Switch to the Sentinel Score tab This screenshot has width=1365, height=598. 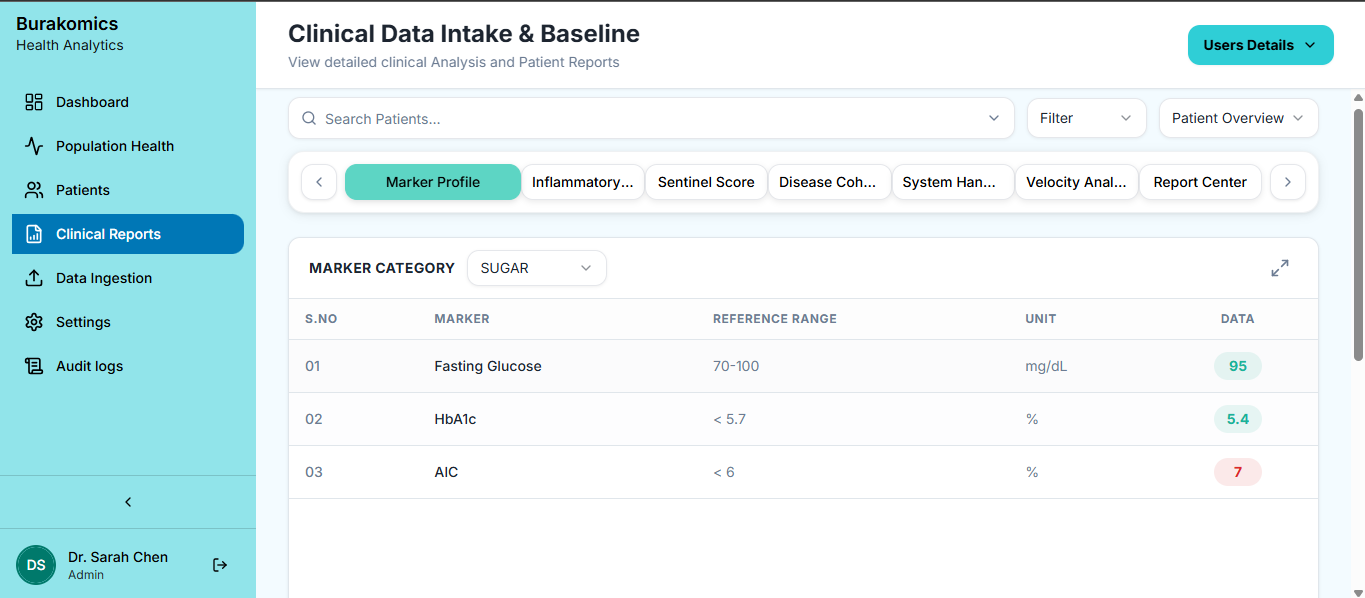tap(706, 182)
